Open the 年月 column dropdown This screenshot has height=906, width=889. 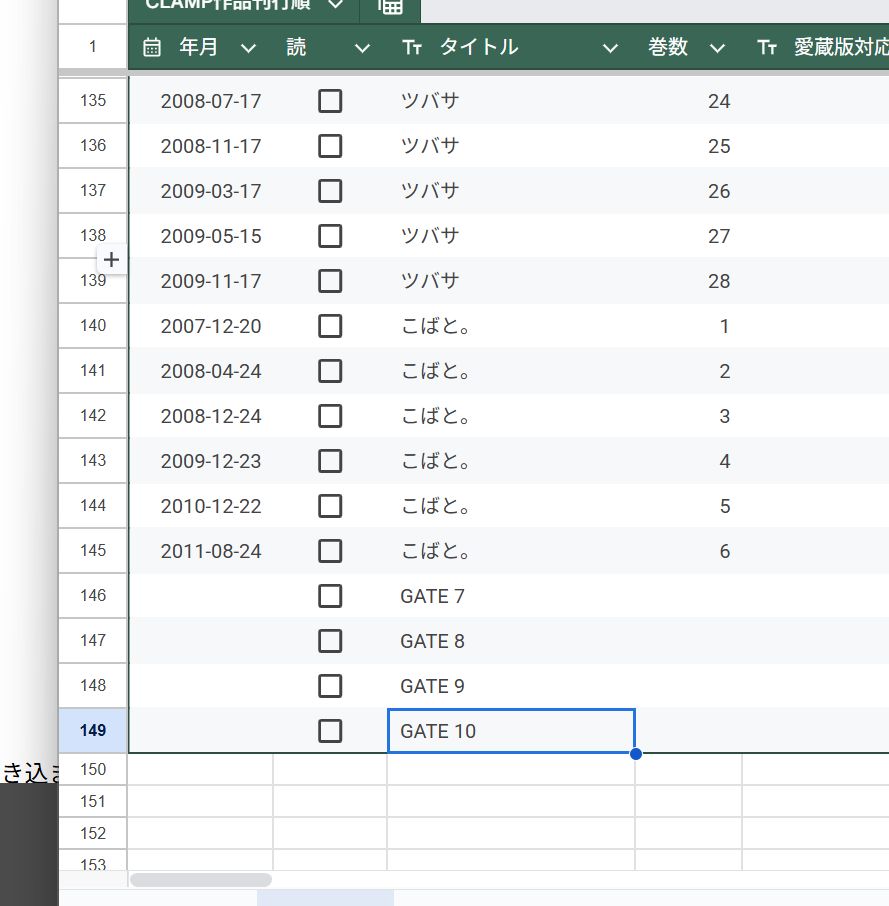(x=248, y=49)
